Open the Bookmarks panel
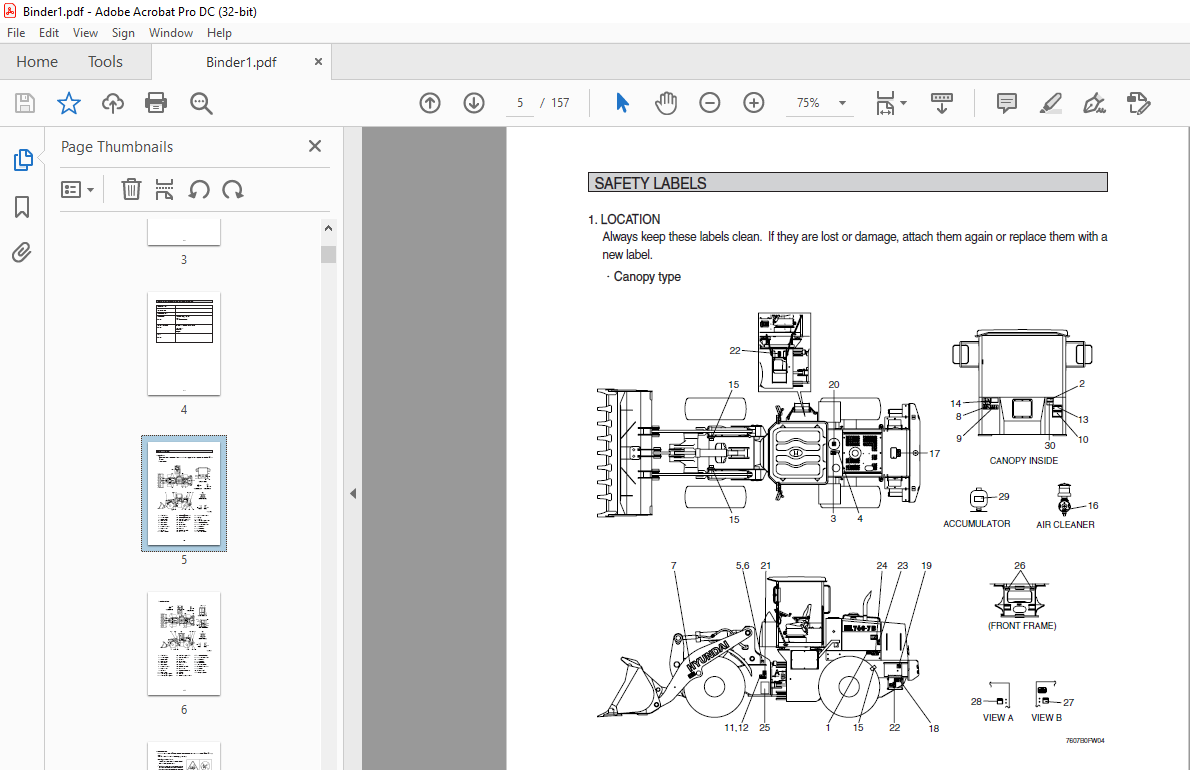This screenshot has width=1190, height=770. pos(22,207)
